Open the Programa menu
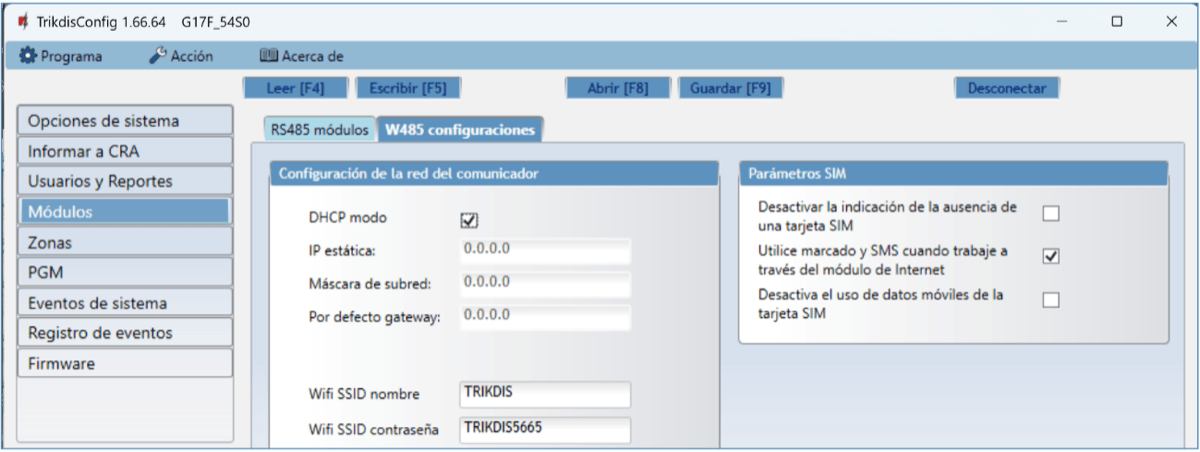 click(x=61, y=56)
